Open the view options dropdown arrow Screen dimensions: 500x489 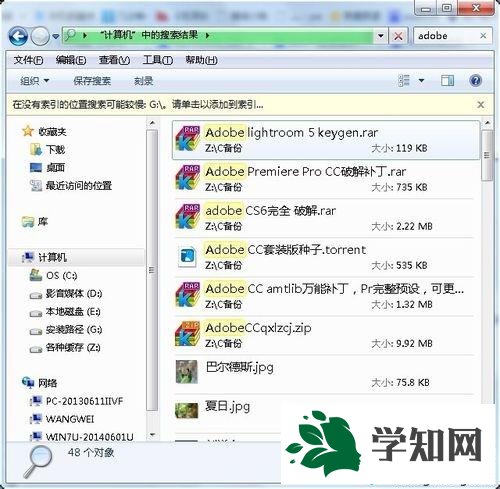tap(421, 81)
